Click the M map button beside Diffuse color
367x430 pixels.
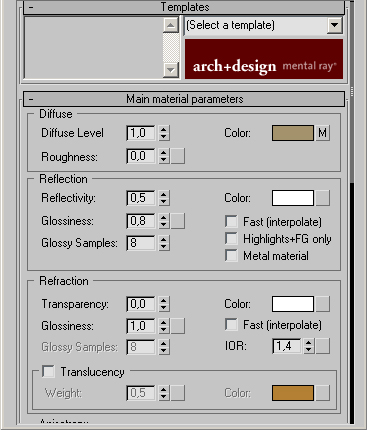(322, 133)
